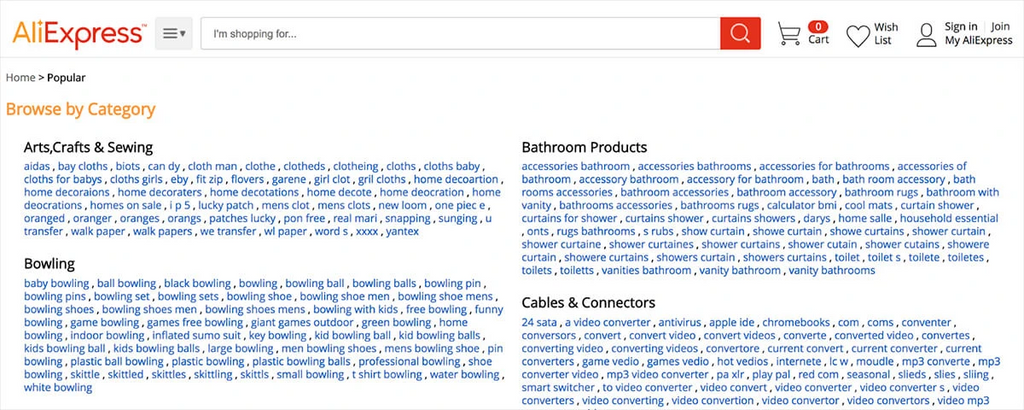Open the "white bowling" link
Viewport: 1024px width, 410px height.
(x=58, y=388)
